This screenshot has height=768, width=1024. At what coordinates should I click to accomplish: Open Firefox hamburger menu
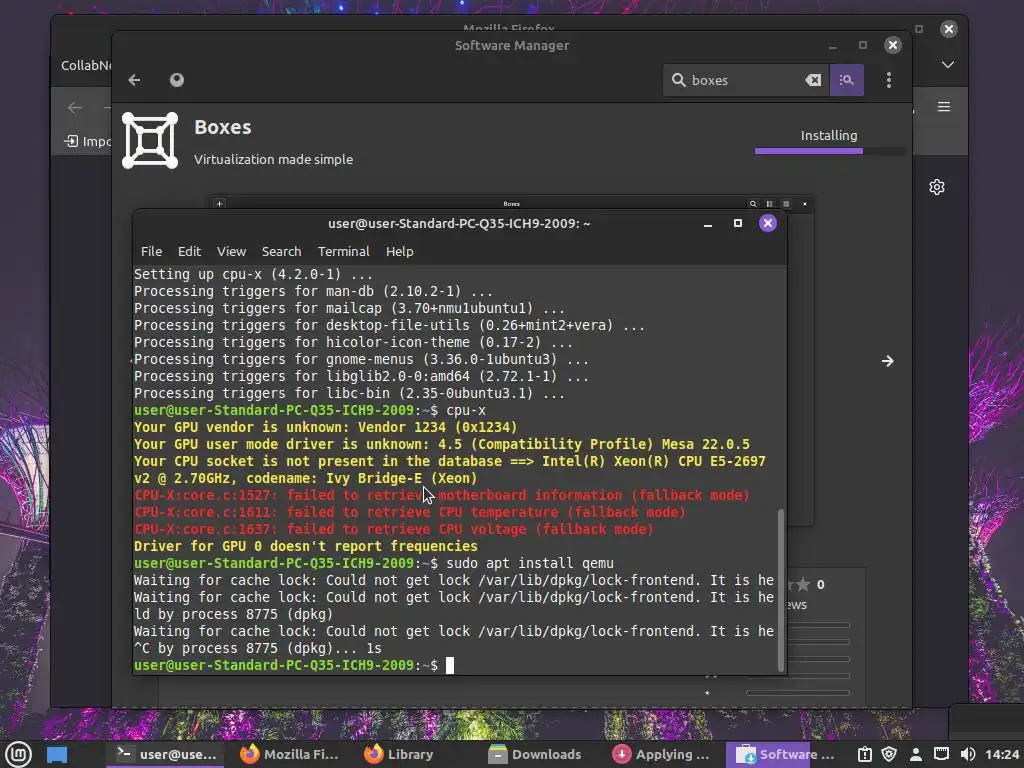click(944, 106)
